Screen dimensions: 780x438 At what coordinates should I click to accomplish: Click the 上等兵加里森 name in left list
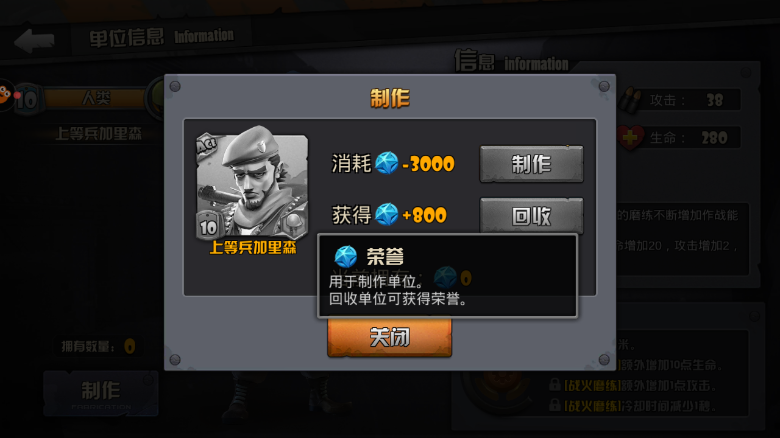click(x=98, y=133)
